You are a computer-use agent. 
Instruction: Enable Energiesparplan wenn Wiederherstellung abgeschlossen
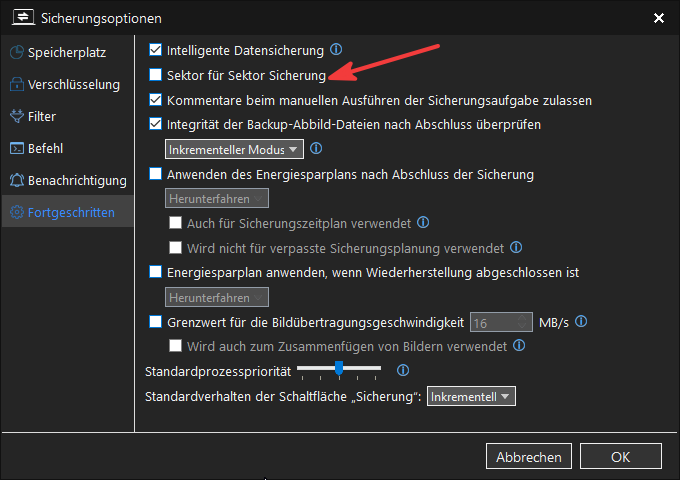[x=155, y=272]
